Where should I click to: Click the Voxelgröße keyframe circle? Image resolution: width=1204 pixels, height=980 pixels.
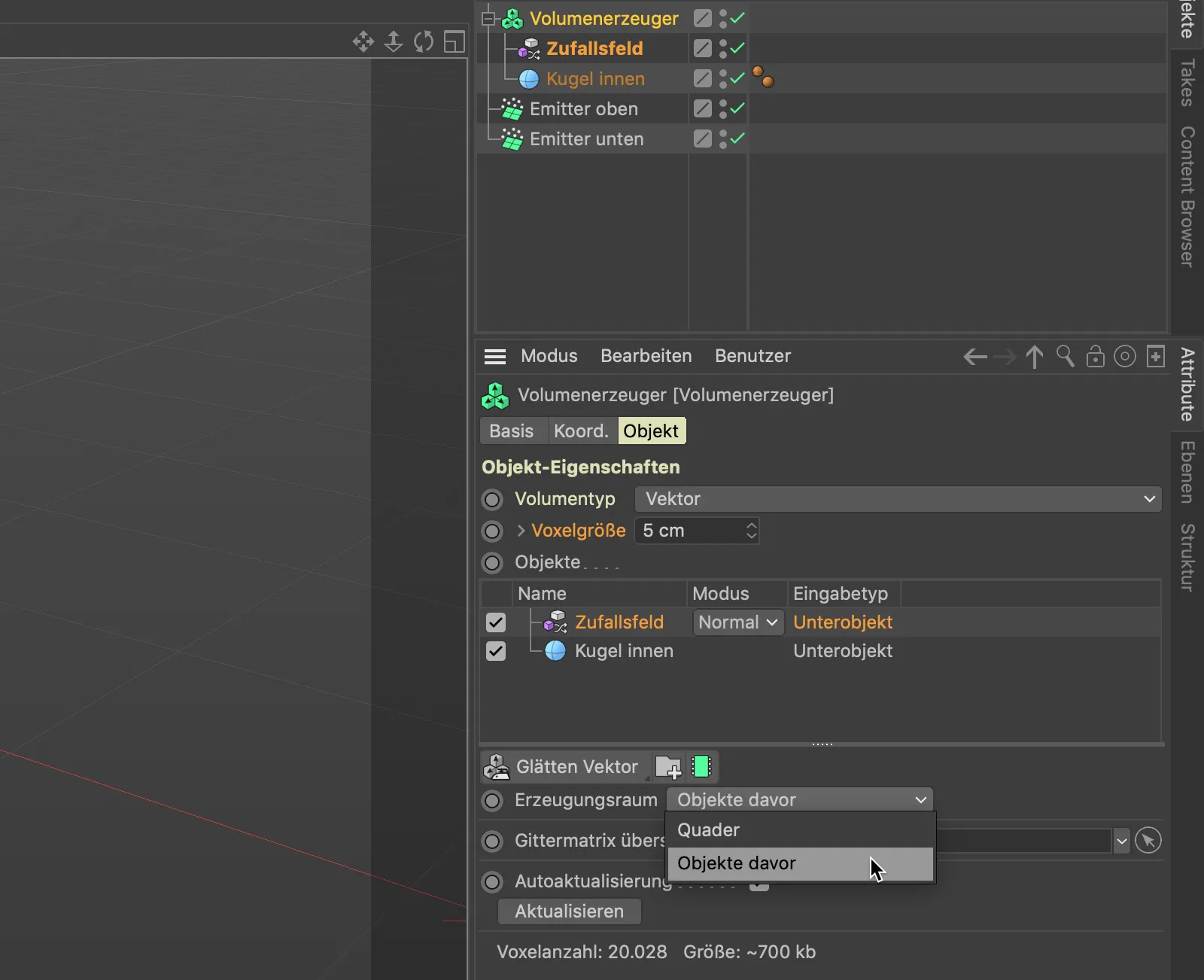pos(492,531)
